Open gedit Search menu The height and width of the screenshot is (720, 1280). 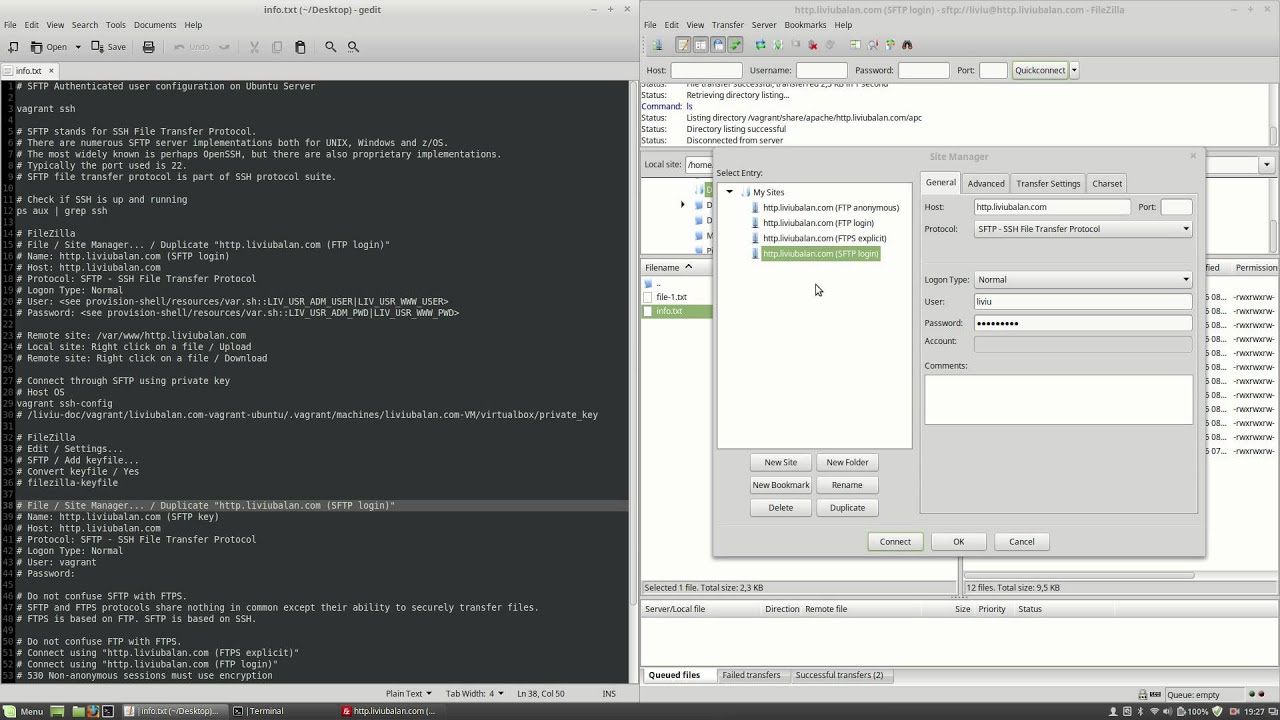coord(85,25)
